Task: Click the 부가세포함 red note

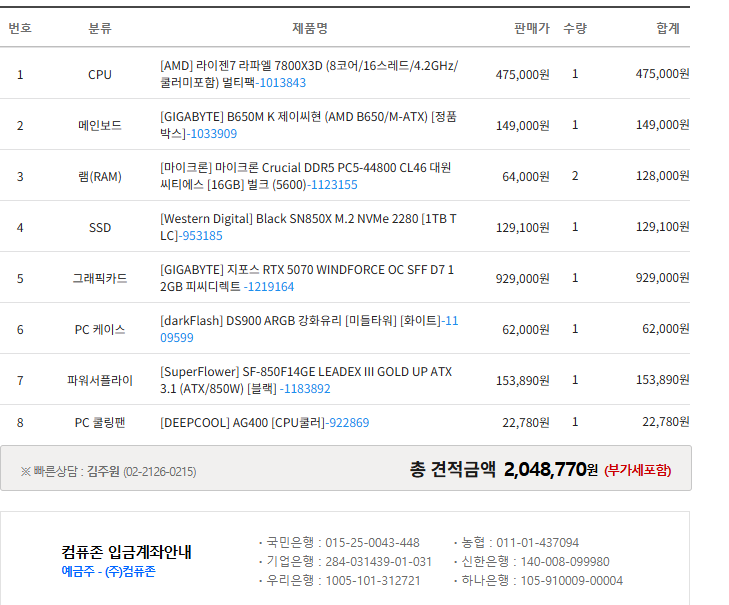Action: click(x=637, y=471)
